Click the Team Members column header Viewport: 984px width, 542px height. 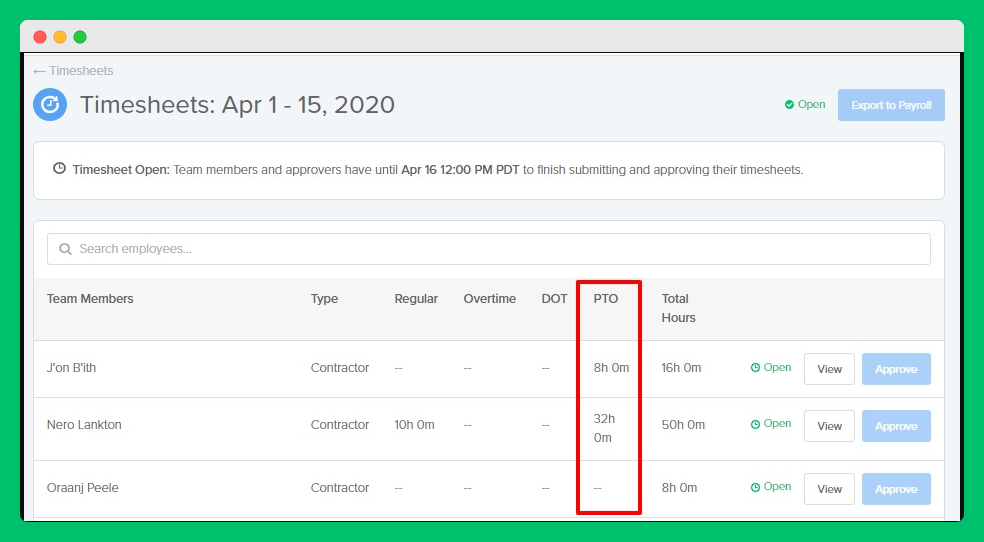coord(90,299)
